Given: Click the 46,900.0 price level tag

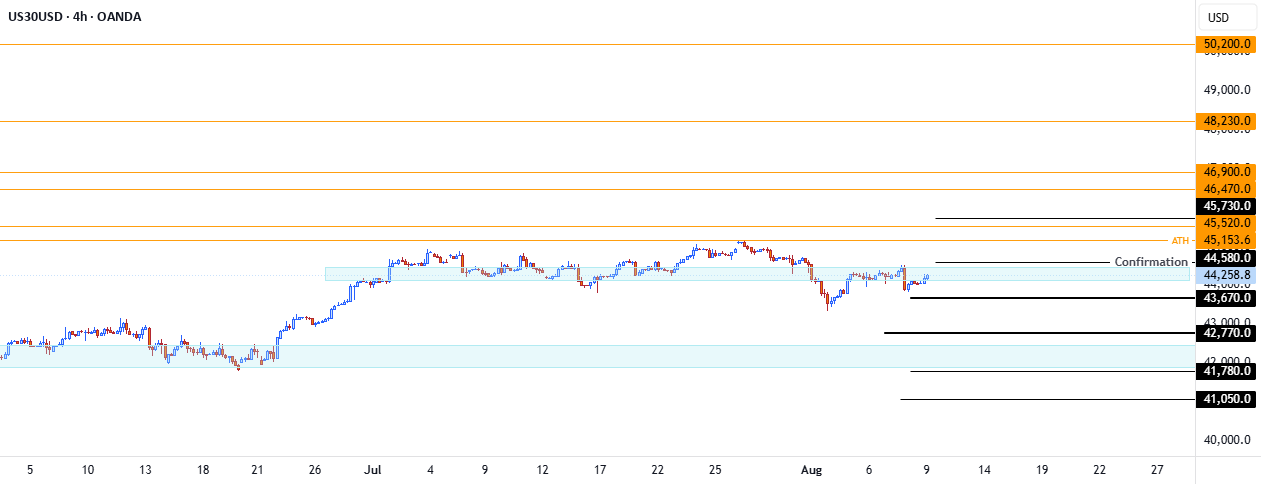Looking at the screenshot, I should coord(1226,172).
